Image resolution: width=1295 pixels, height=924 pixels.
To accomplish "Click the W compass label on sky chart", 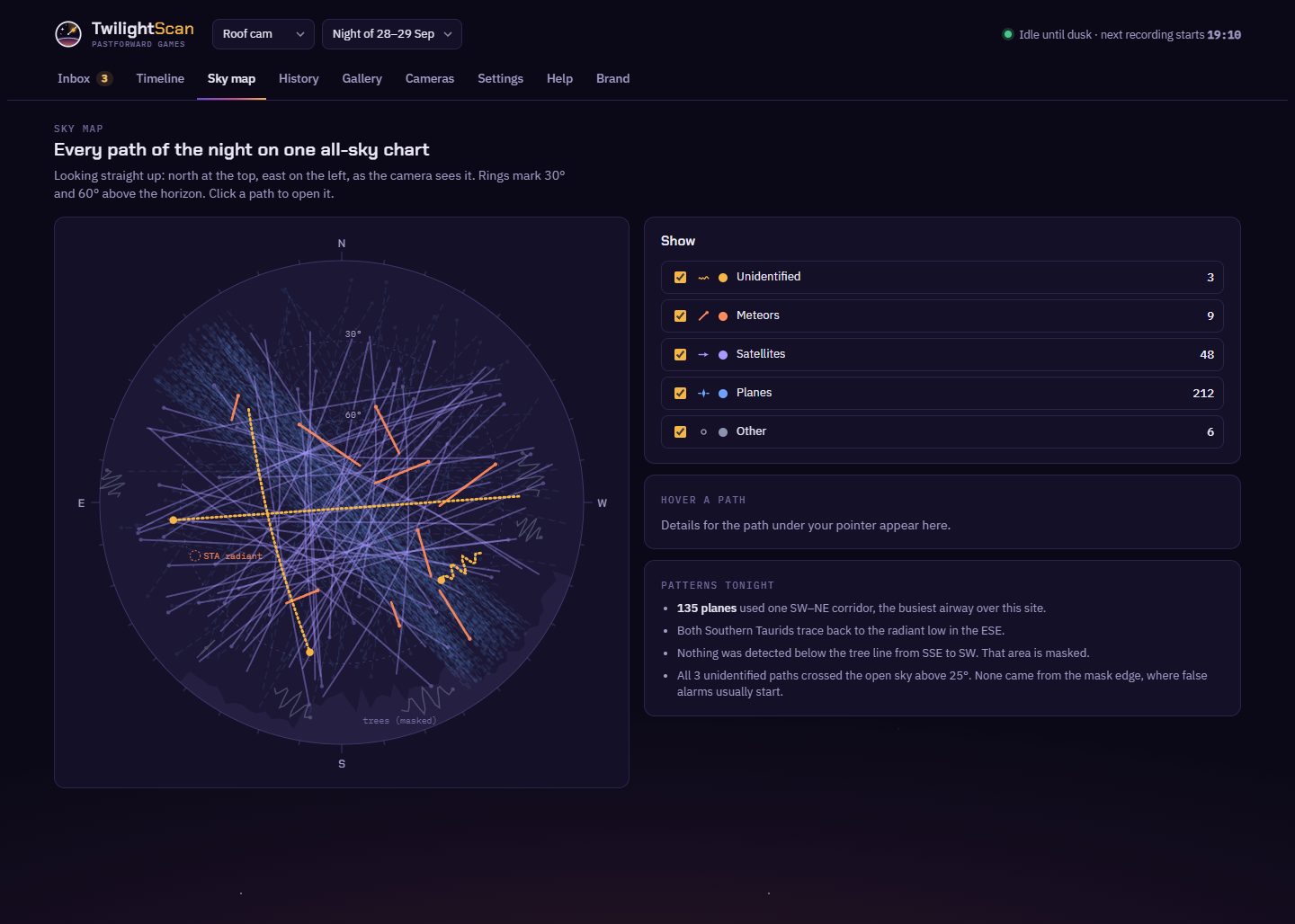I will click(603, 503).
